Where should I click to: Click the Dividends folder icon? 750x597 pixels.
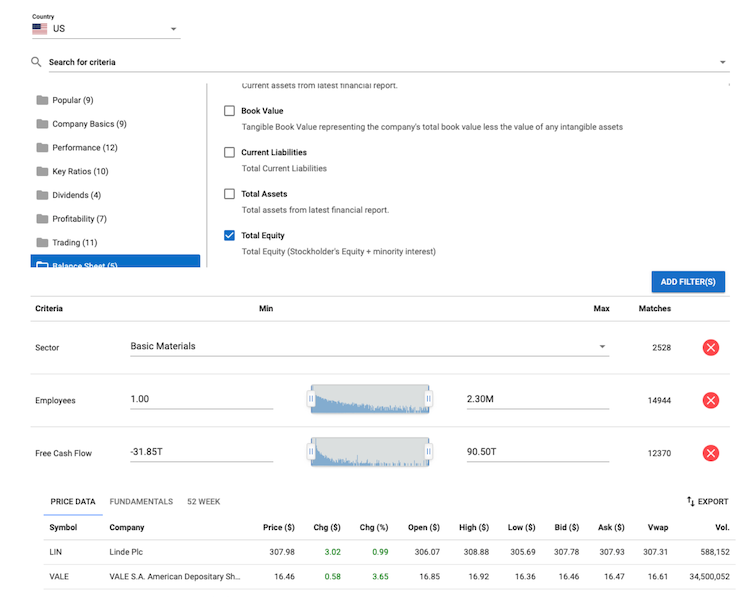pos(43,195)
